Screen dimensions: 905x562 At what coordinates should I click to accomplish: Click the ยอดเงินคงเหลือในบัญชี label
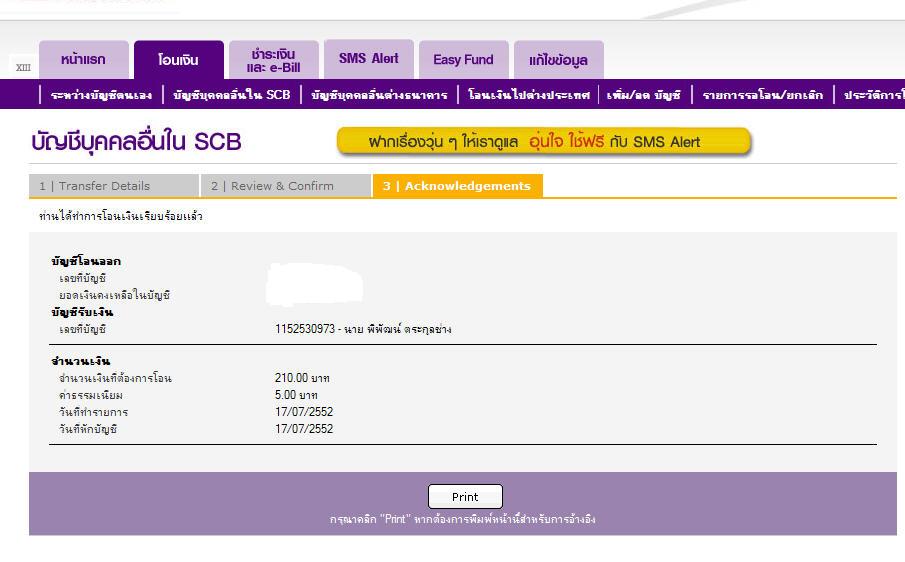[x=114, y=295]
